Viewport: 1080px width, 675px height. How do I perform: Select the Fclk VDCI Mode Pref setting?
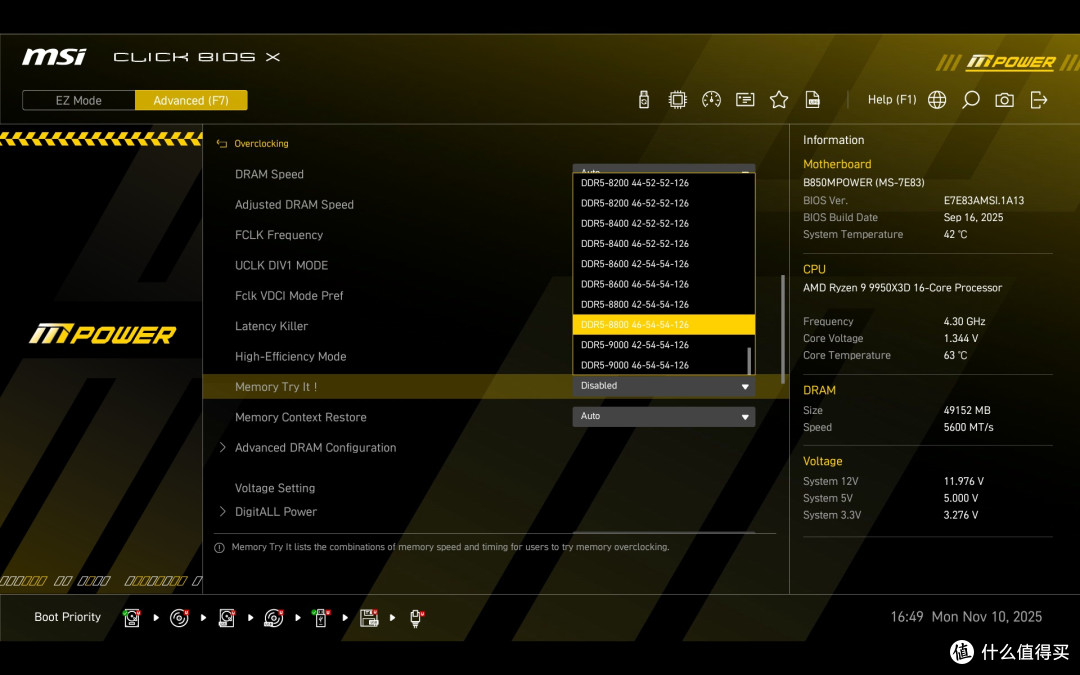(x=289, y=295)
